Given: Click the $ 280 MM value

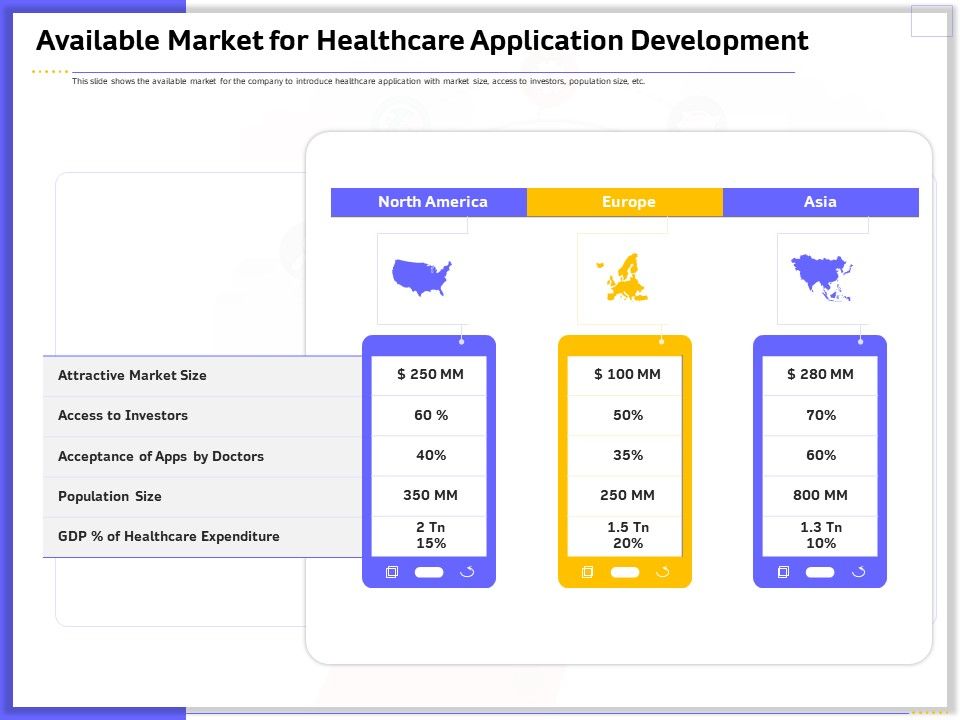Looking at the screenshot, I should [820, 374].
